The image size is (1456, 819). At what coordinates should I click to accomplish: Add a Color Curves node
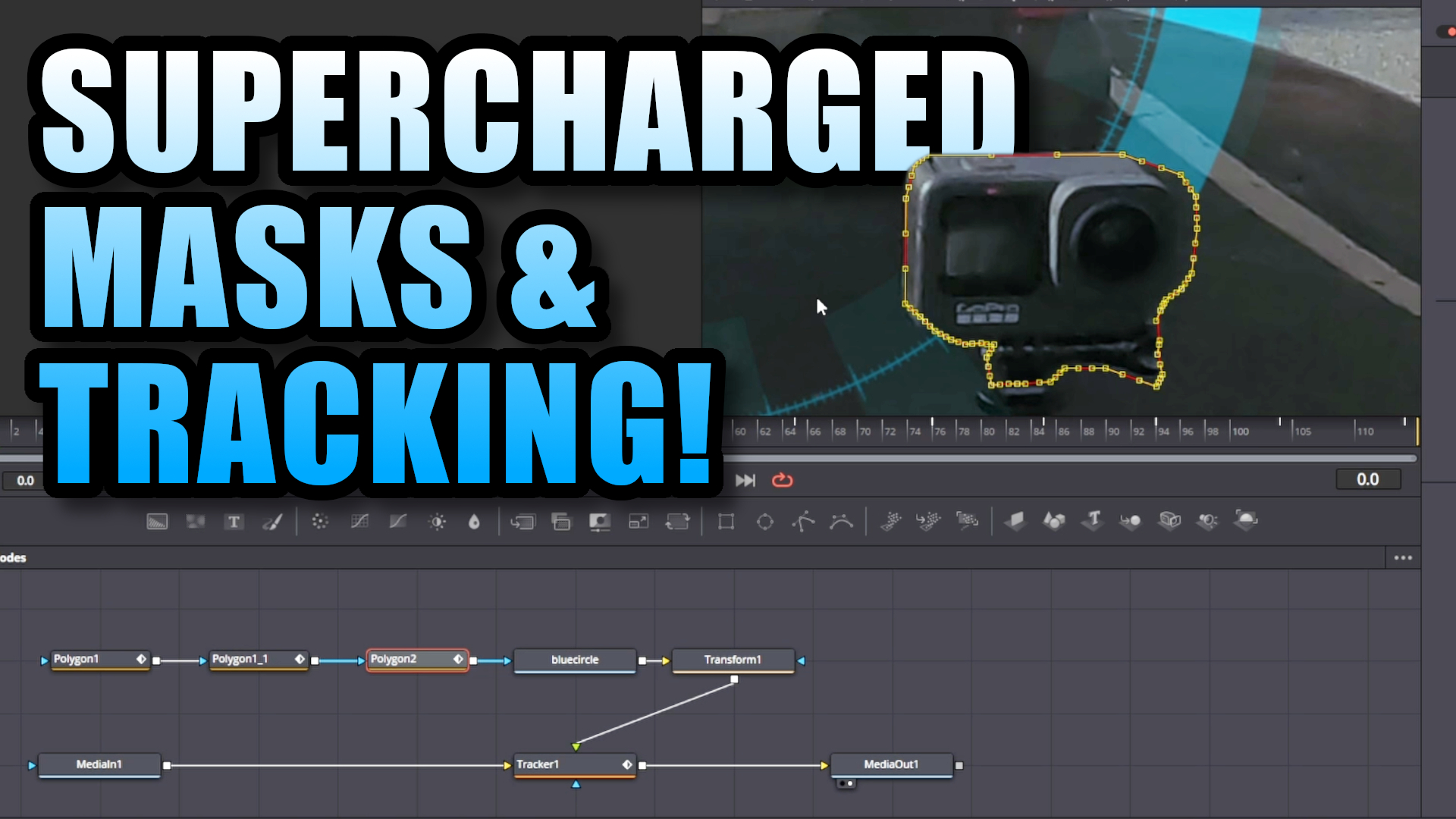coord(359,522)
